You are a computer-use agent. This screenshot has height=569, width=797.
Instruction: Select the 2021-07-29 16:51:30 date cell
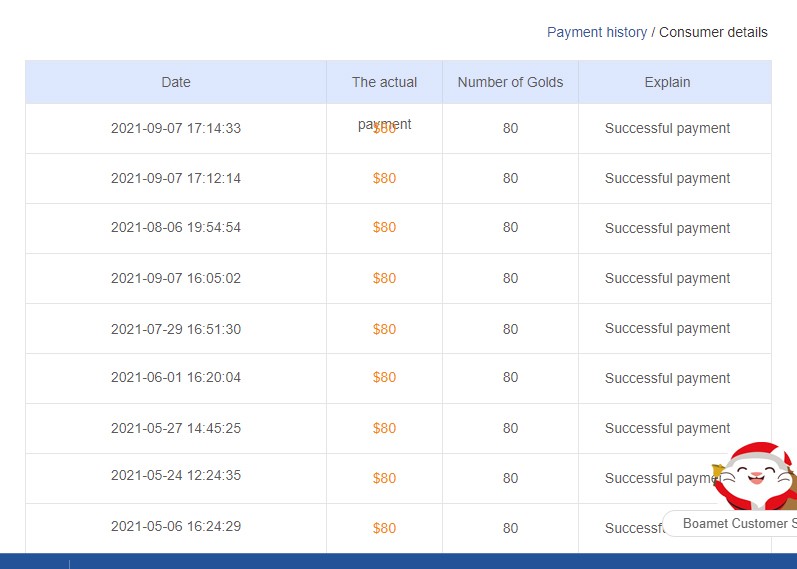click(176, 328)
